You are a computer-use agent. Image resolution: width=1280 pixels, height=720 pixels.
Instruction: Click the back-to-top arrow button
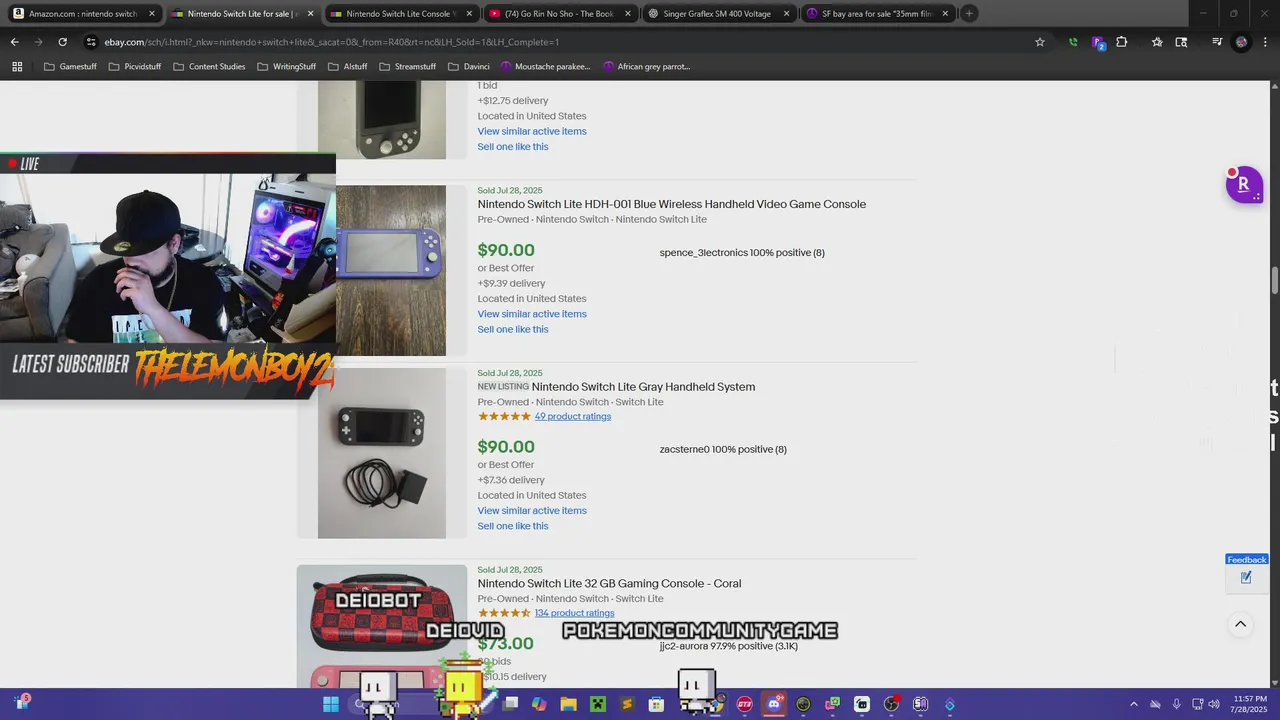[1240, 624]
